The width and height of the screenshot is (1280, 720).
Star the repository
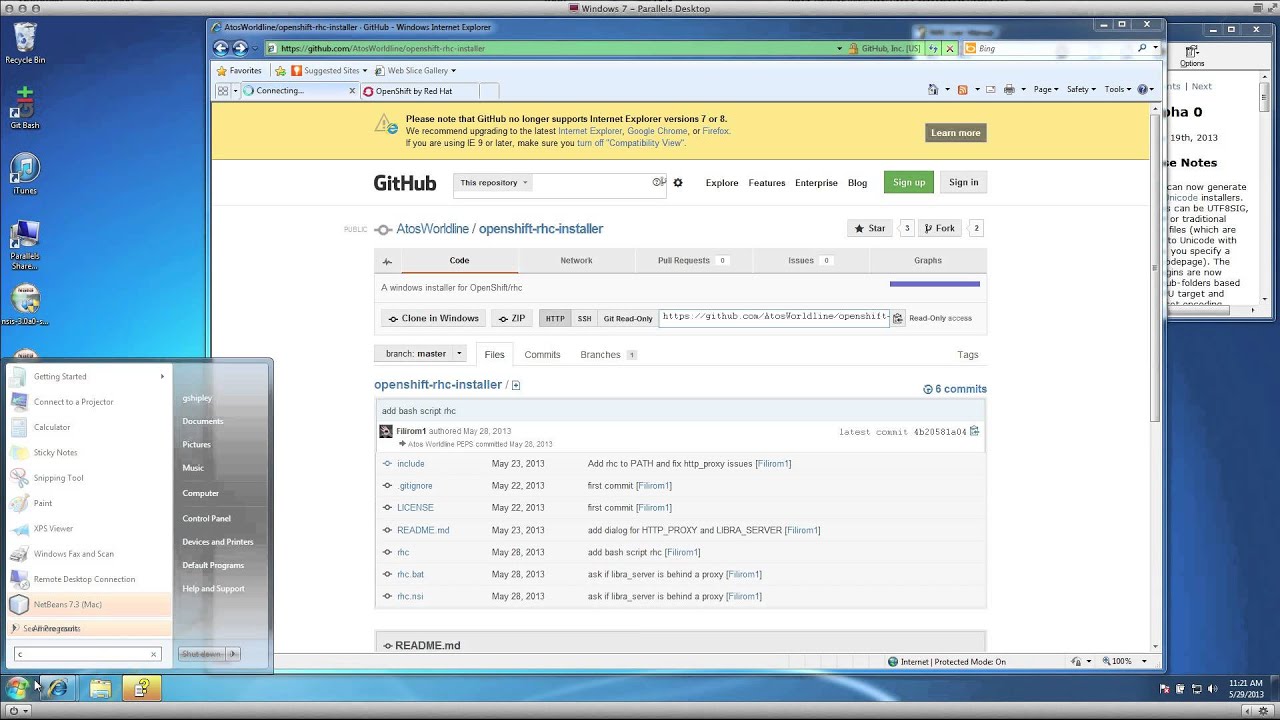(x=870, y=228)
